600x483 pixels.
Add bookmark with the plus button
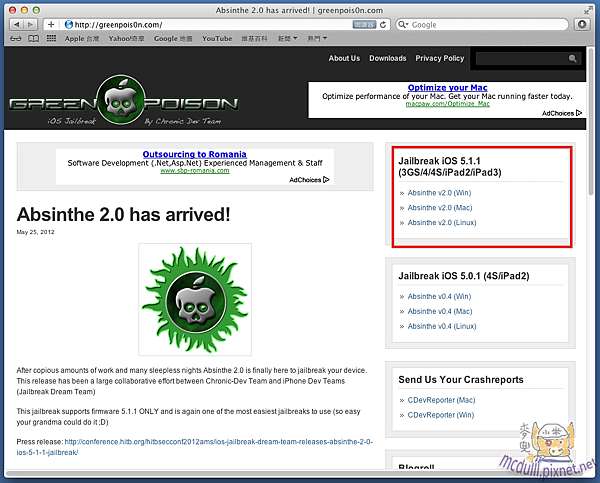click(x=51, y=24)
